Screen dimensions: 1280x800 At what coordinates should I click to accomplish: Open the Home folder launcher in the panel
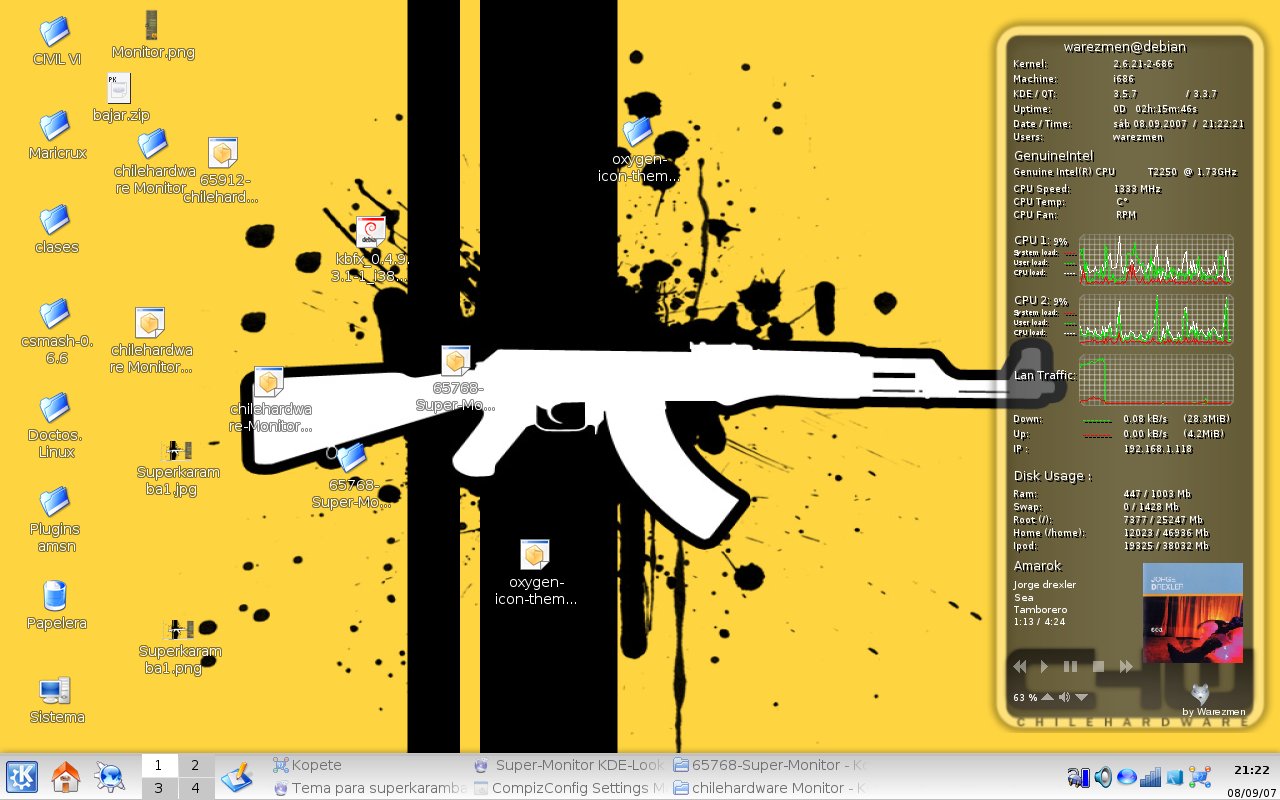pyautogui.click(x=66, y=776)
